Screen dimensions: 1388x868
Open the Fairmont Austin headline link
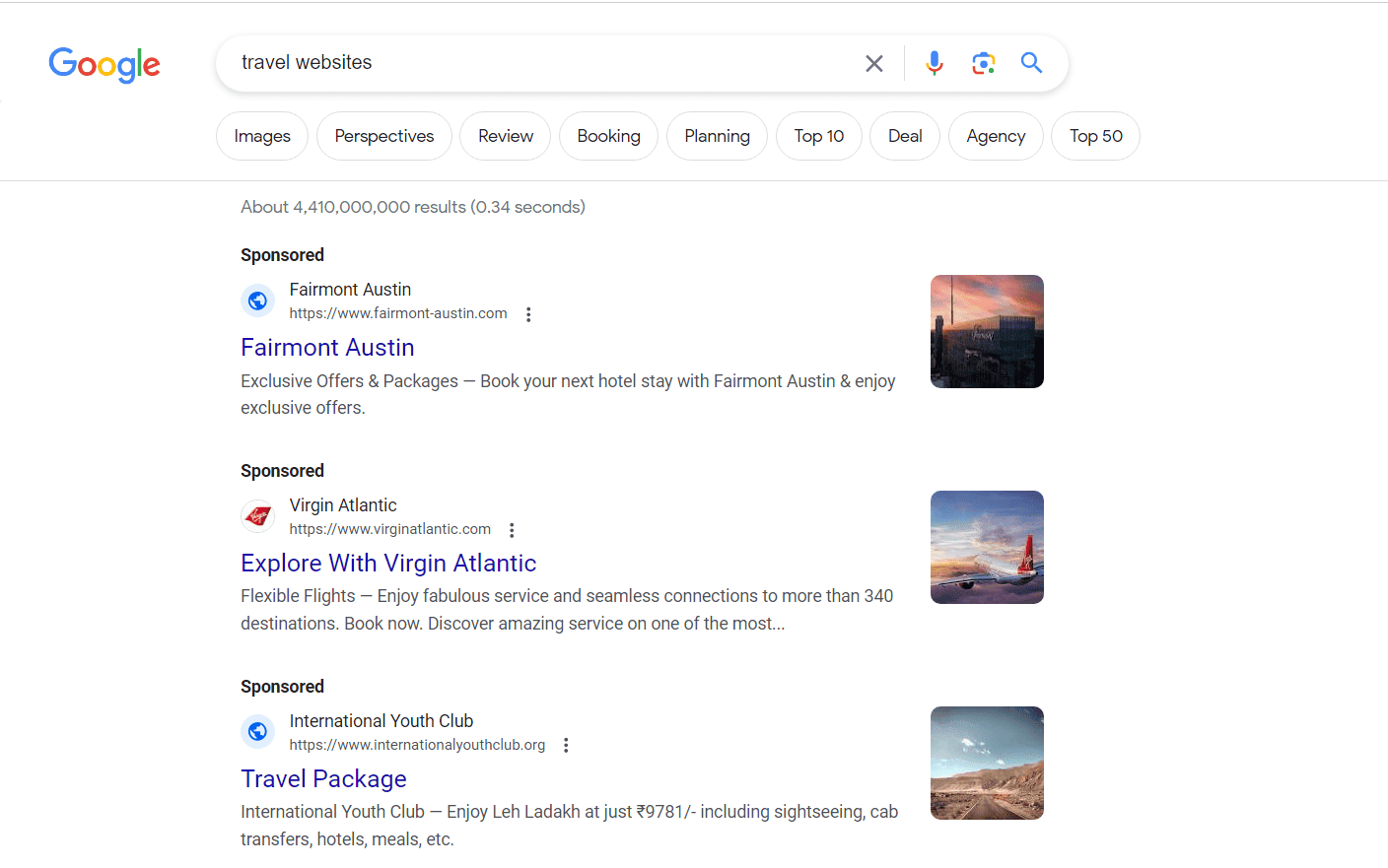(x=327, y=348)
